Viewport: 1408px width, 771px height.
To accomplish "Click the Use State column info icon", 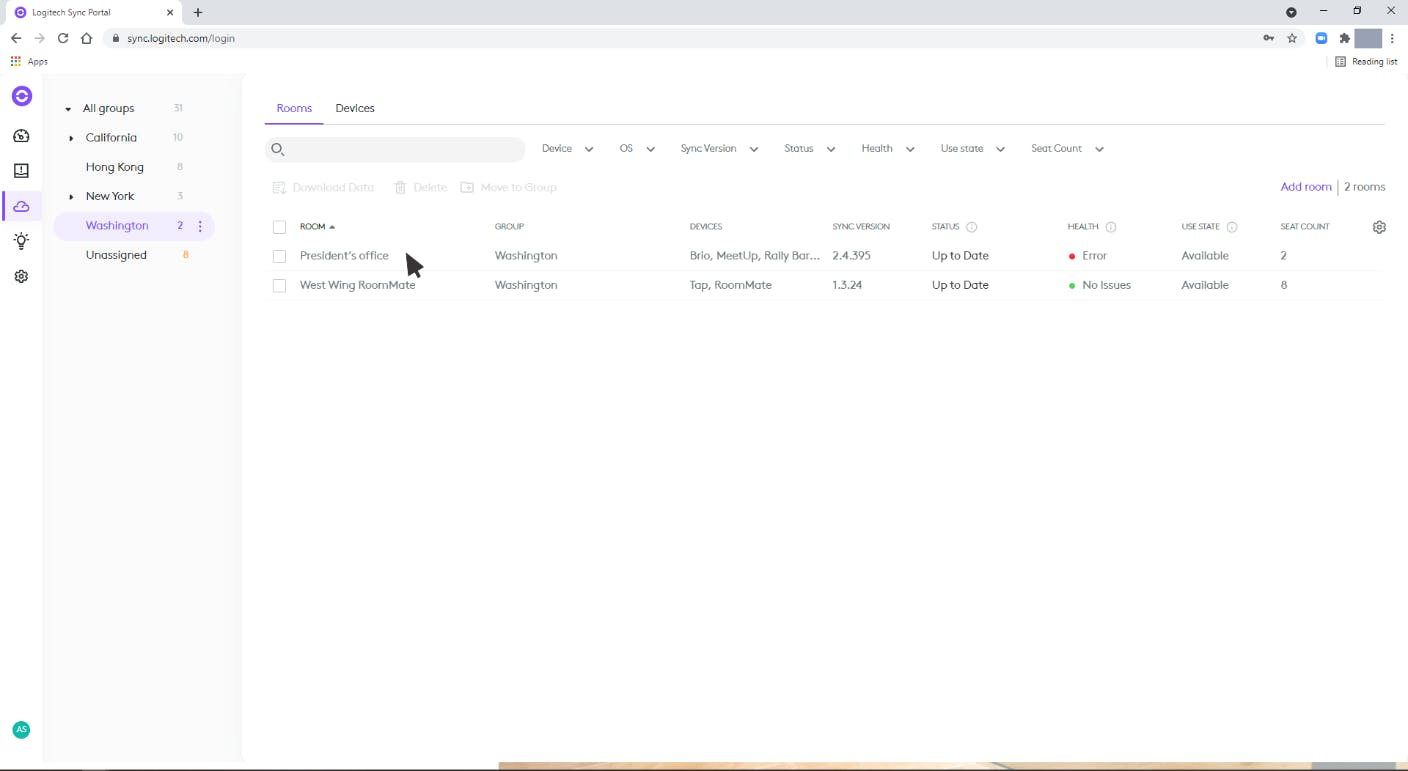I will coord(1231,227).
